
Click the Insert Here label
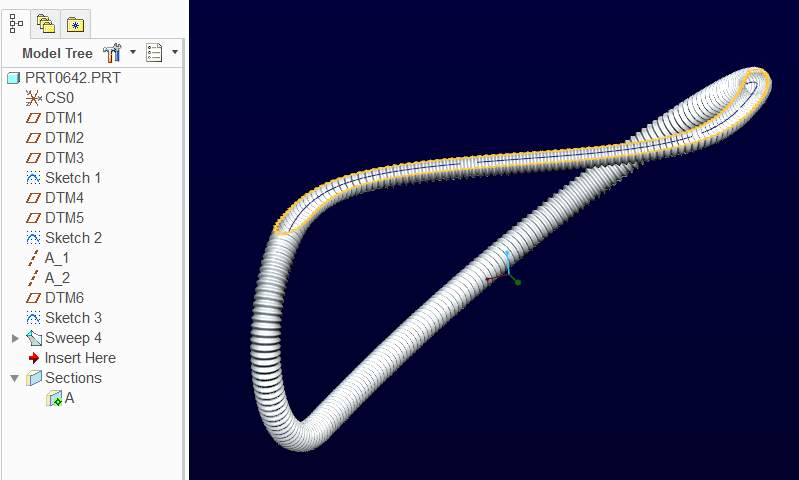(x=80, y=358)
